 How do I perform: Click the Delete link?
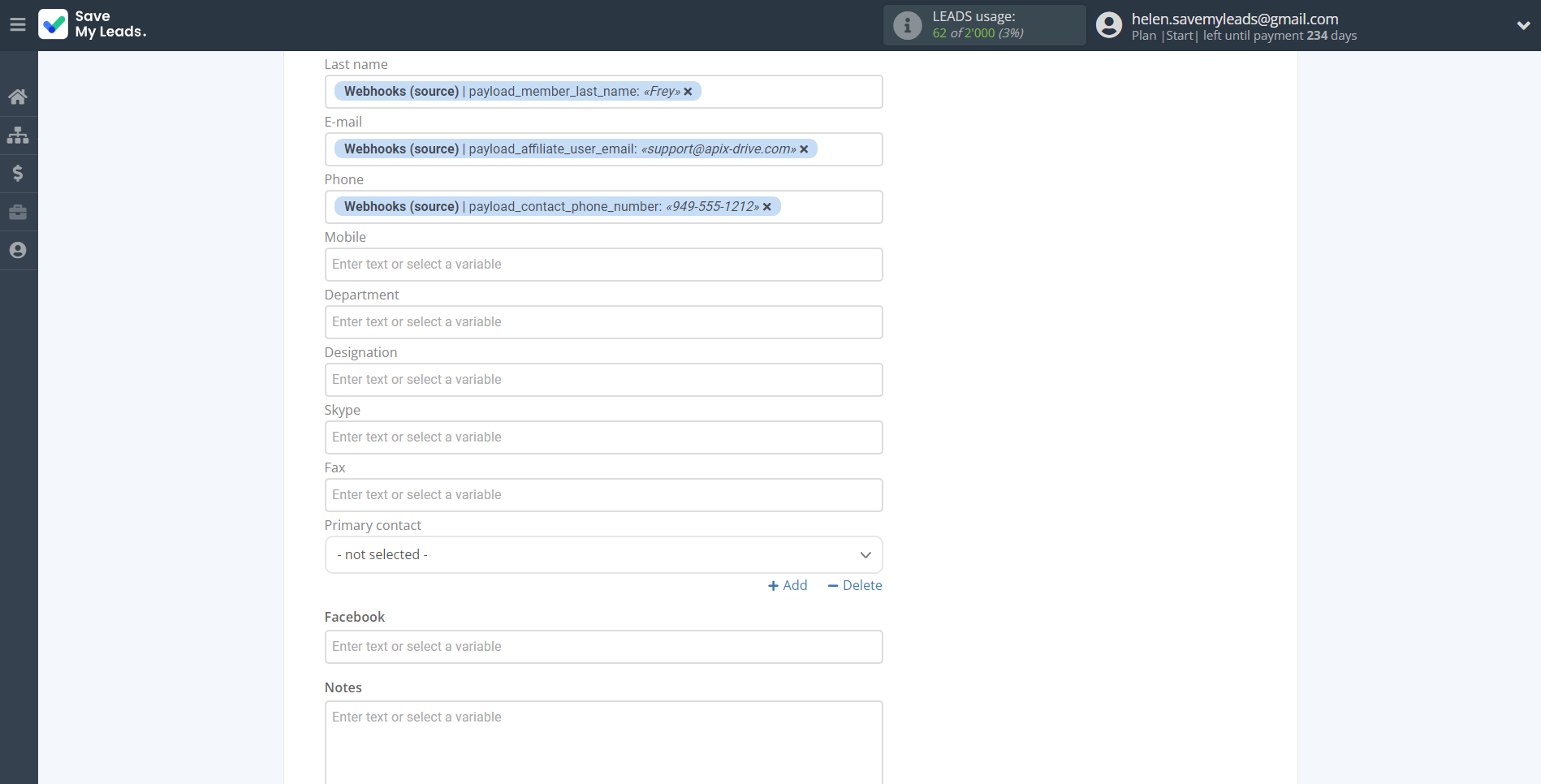point(855,585)
